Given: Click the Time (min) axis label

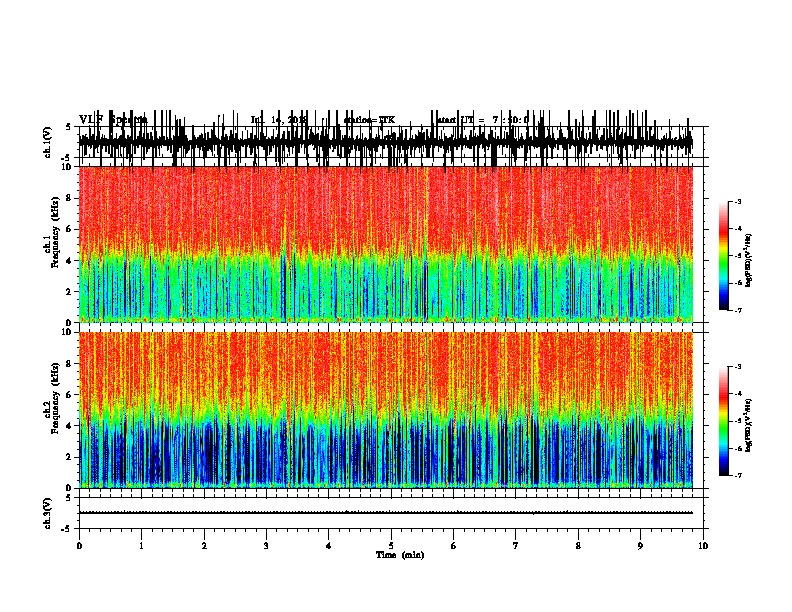Looking at the screenshot, I should click(400, 555).
